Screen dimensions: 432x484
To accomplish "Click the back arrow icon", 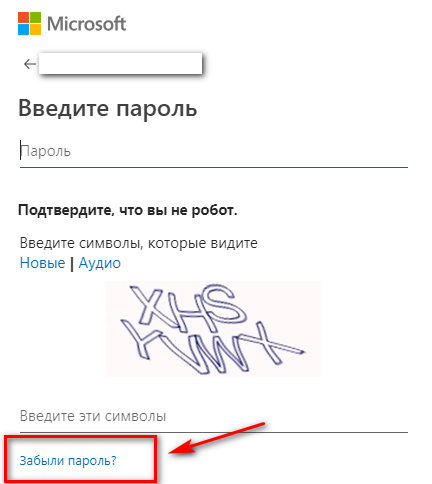I will point(30,64).
